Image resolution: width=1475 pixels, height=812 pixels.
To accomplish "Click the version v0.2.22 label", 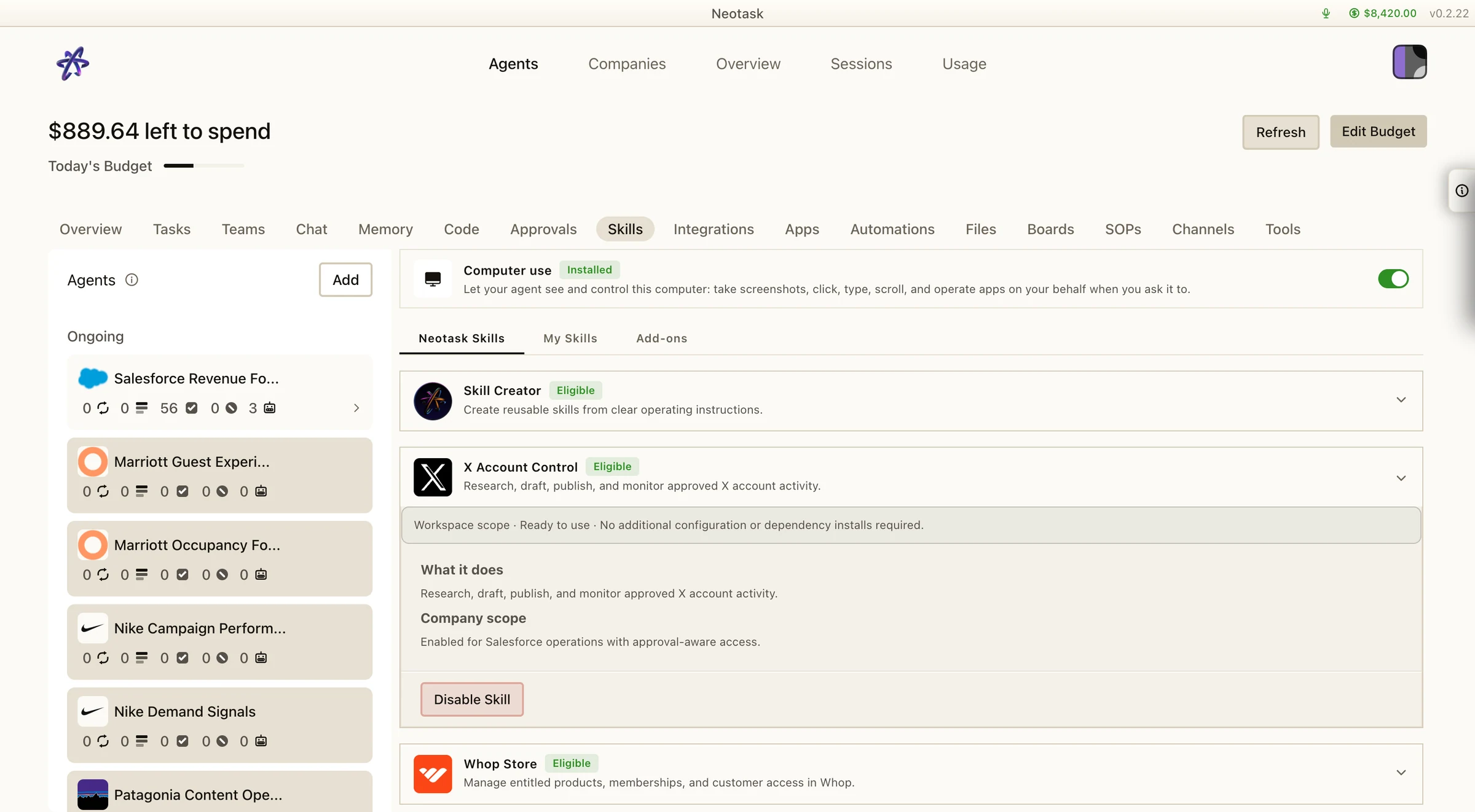I will (x=1449, y=13).
